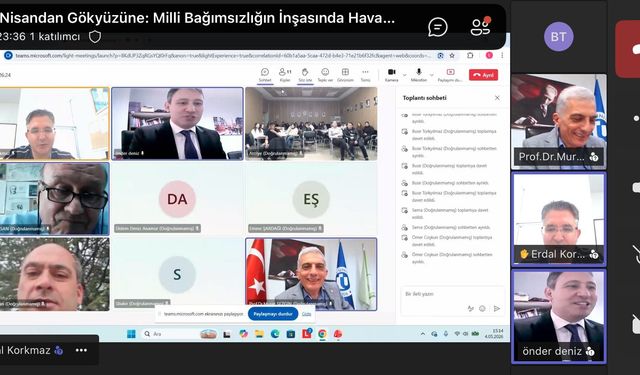Select the tile with Turkish flag in grid
The height and width of the screenshot is (375, 640).
[311, 274]
